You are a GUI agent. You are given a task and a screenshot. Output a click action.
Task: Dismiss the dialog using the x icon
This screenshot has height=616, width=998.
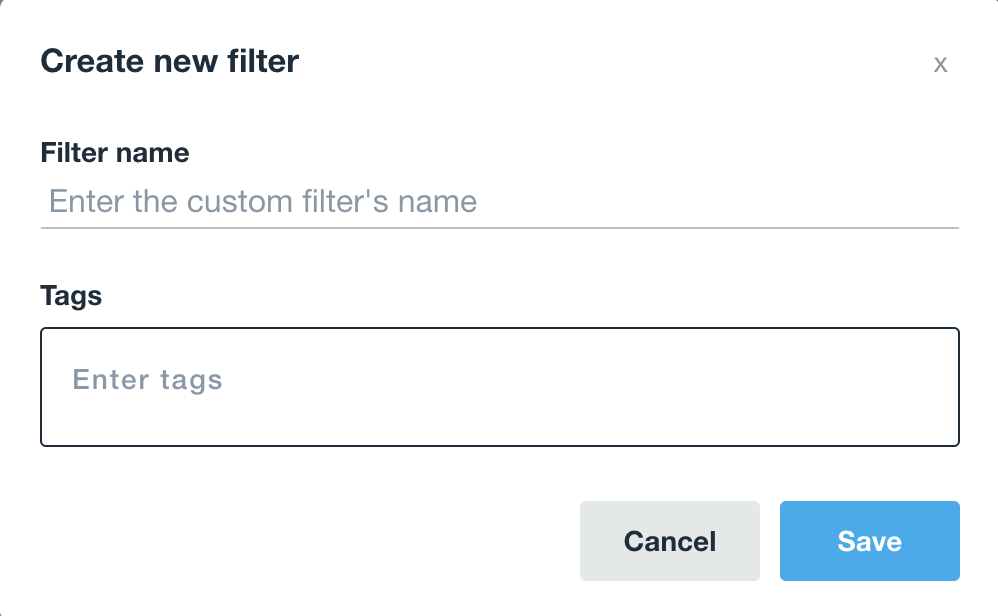[940, 65]
